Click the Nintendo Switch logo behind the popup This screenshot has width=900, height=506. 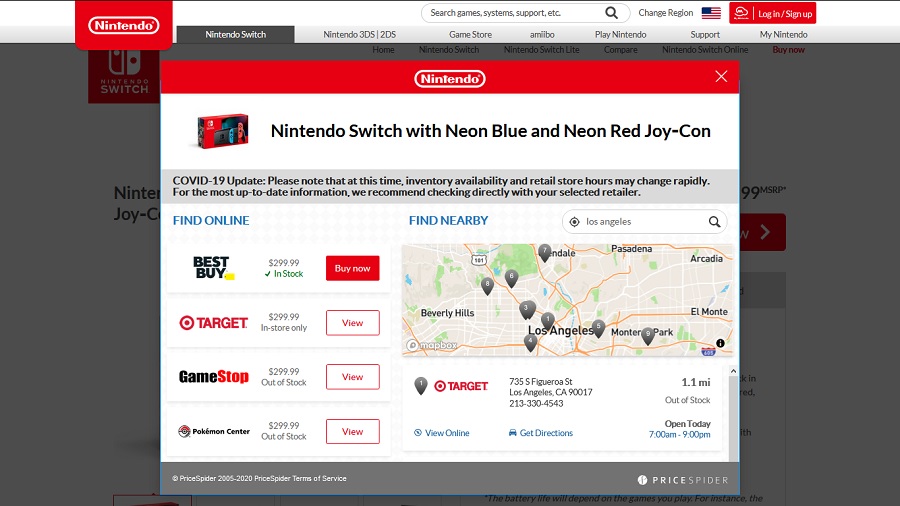click(125, 73)
